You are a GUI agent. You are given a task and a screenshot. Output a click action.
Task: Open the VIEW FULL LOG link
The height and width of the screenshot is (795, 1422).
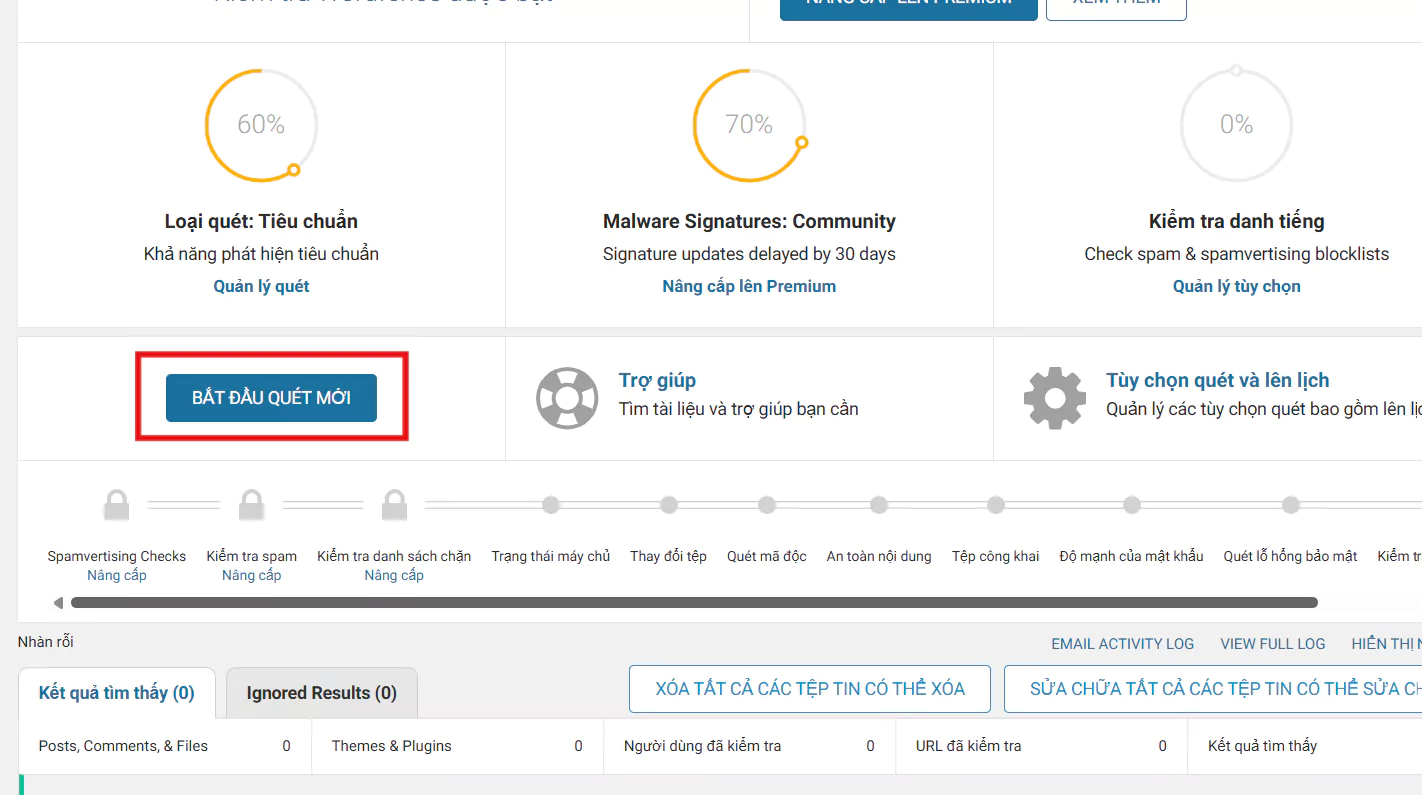click(1273, 644)
